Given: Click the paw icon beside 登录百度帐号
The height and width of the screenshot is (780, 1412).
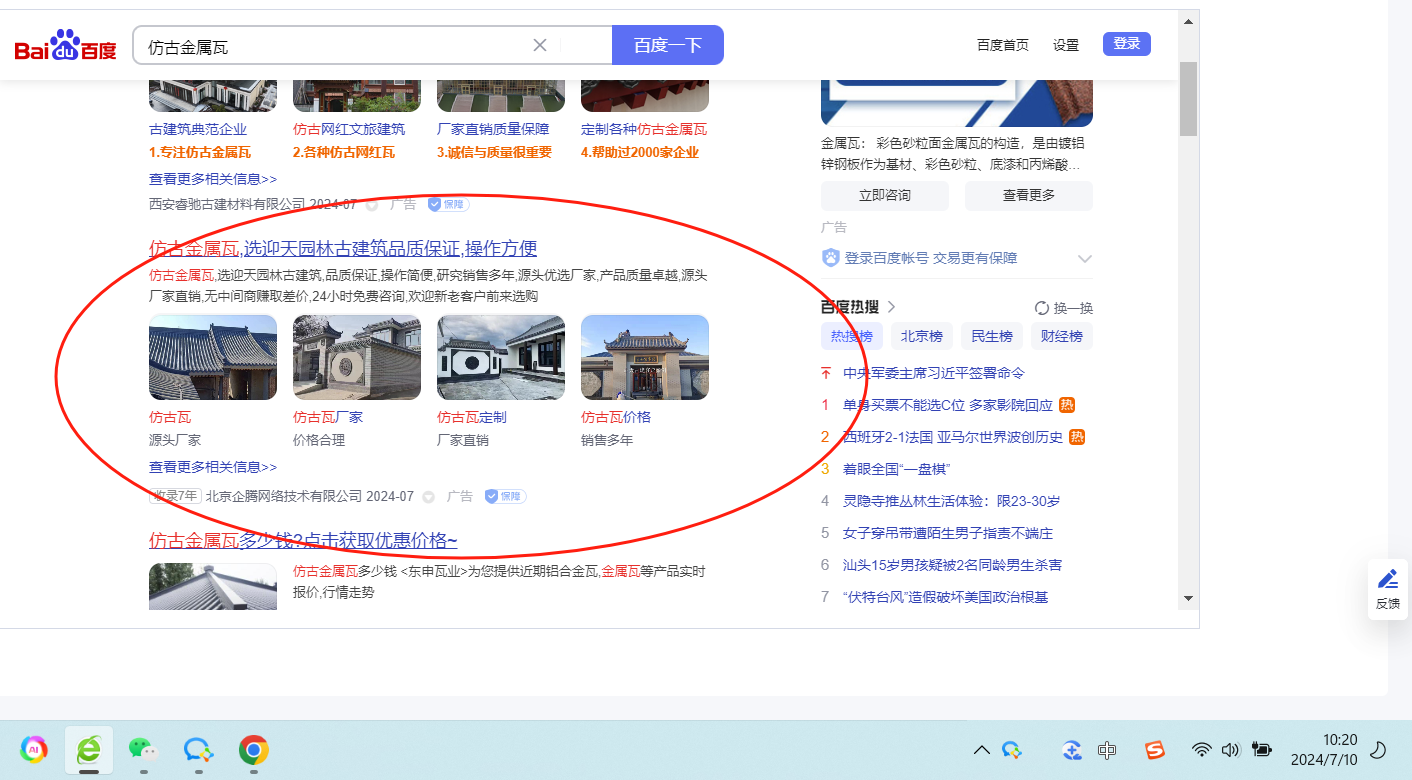Looking at the screenshot, I should [x=830, y=258].
